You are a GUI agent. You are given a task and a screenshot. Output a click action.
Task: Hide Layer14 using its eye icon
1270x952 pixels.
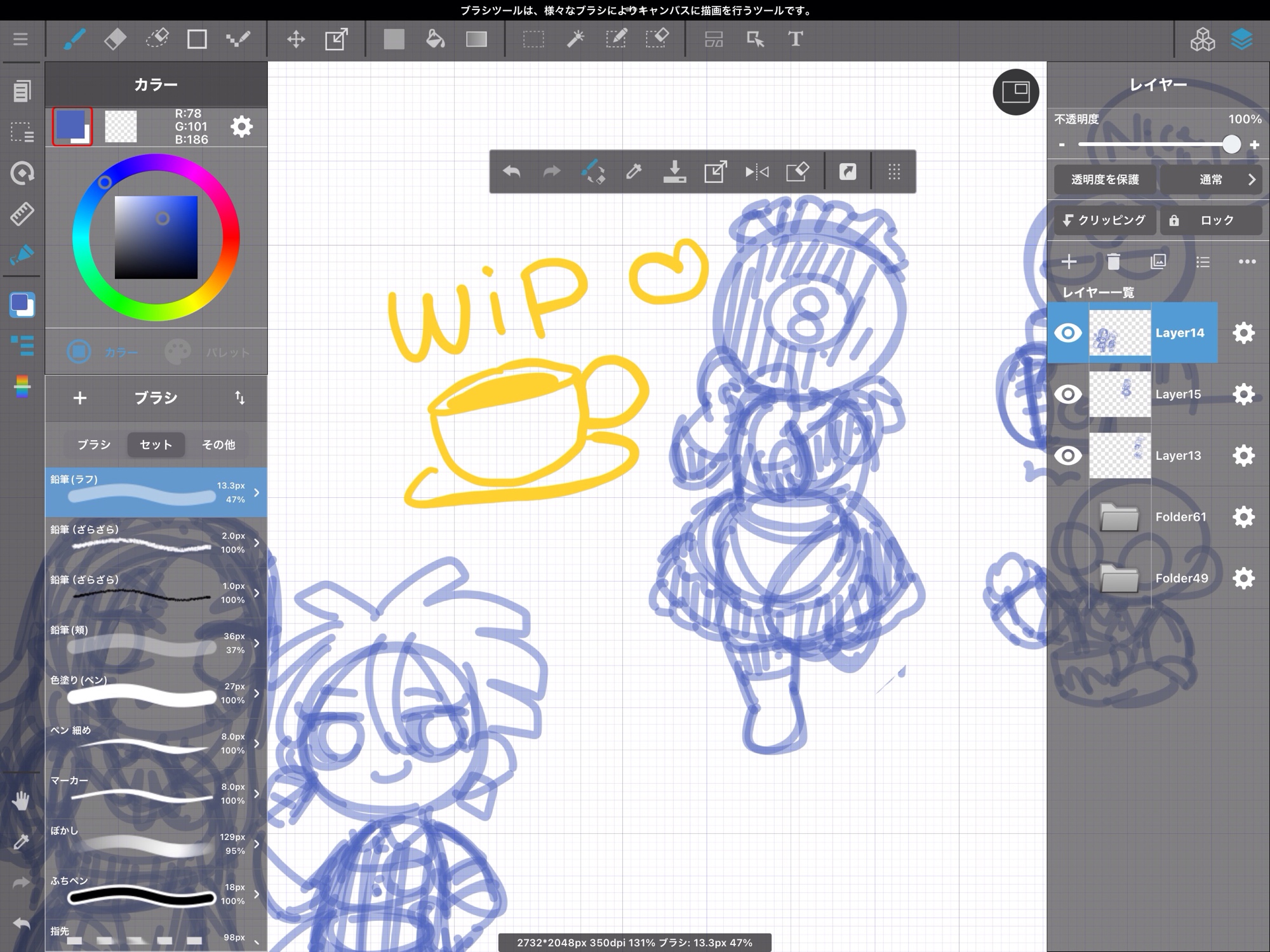coord(1067,333)
